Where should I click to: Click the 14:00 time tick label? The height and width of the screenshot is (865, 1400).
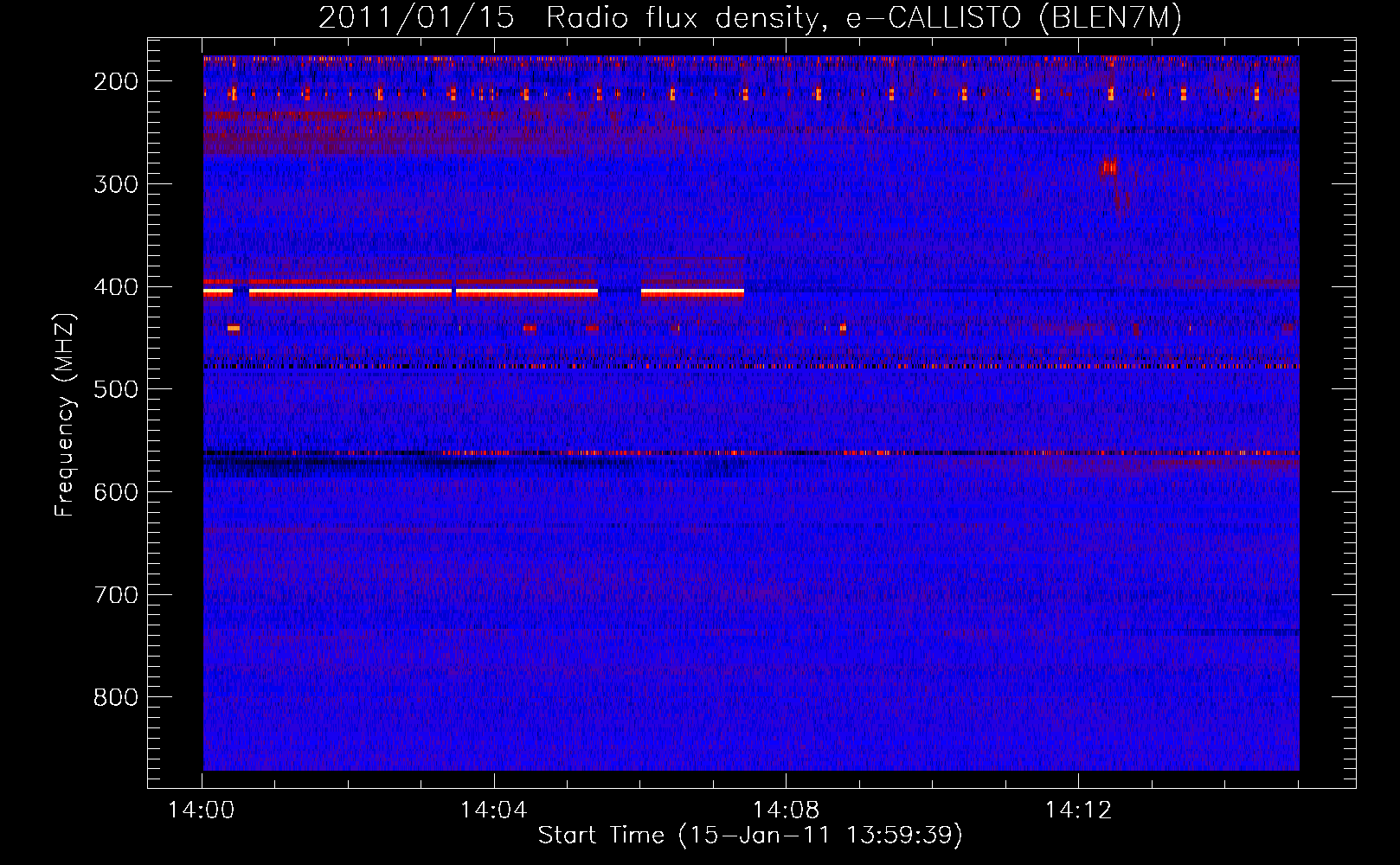202,811
